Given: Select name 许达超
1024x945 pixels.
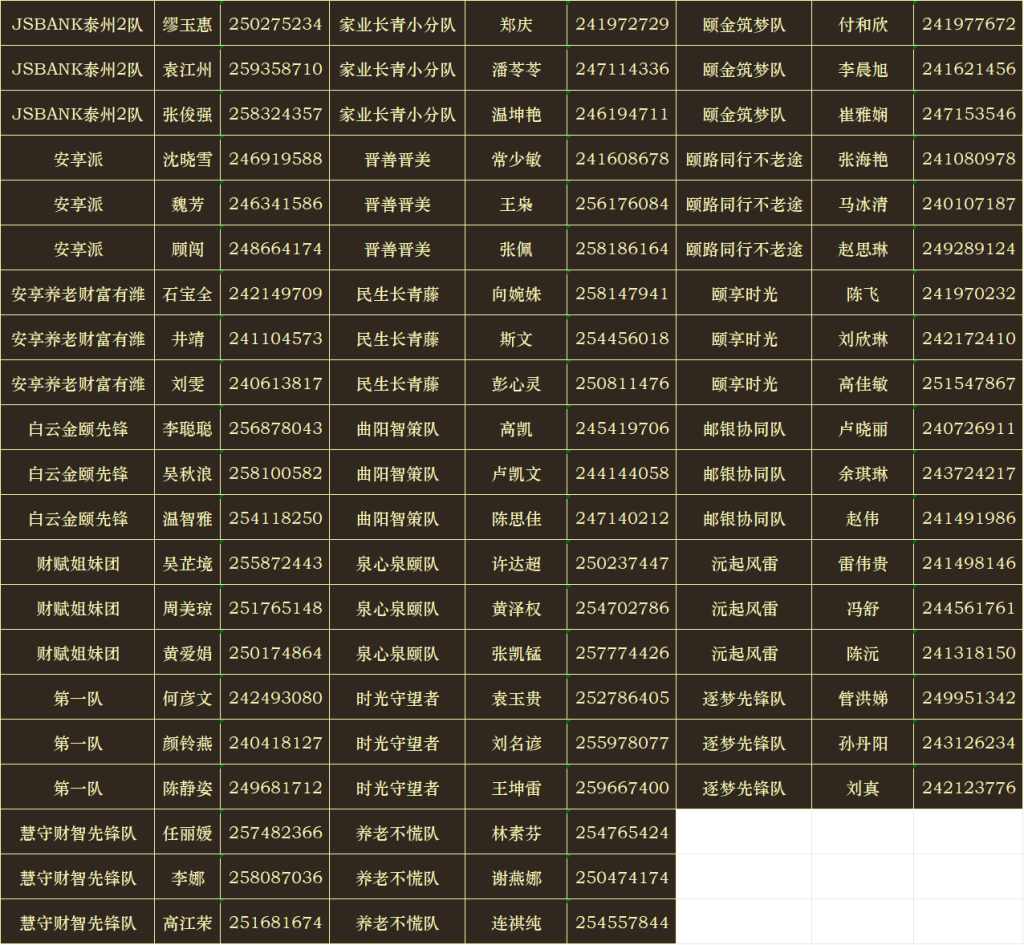Looking at the screenshot, I should (x=516, y=563).
